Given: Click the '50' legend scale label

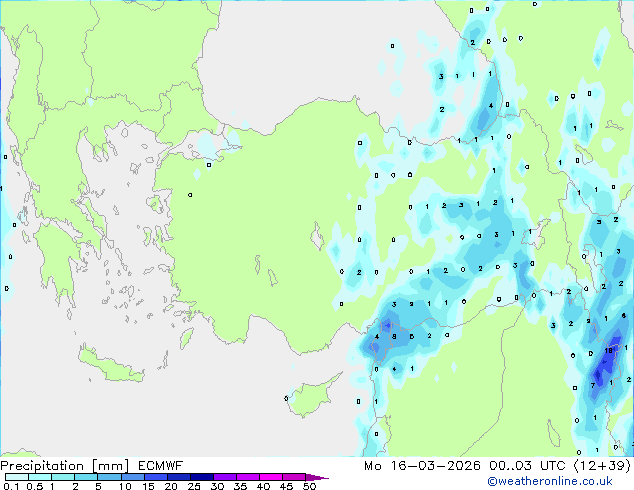Looking at the screenshot, I should tap(309, 486).
